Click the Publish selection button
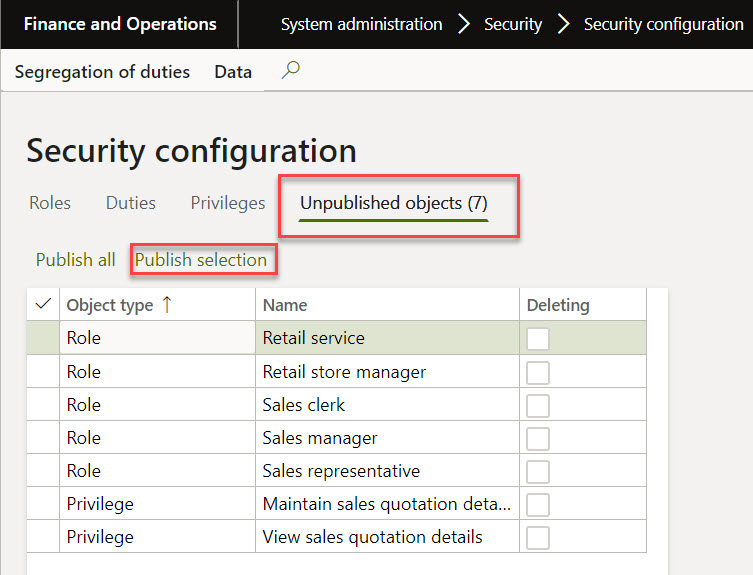The image size is (753, 575). [x=201, y=260]
